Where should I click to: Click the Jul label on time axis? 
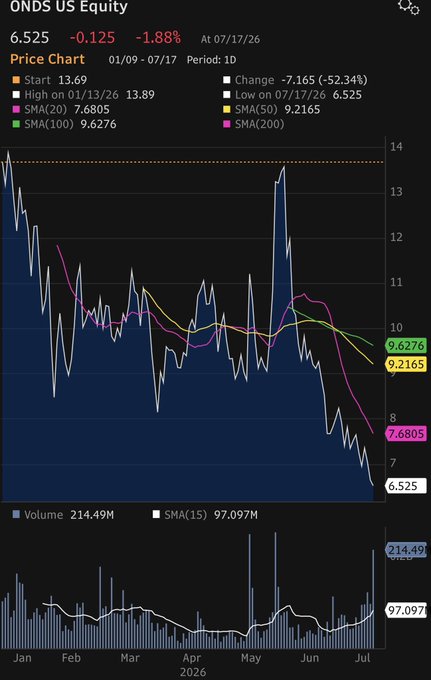pyautogui.click(x=362, y=658)
